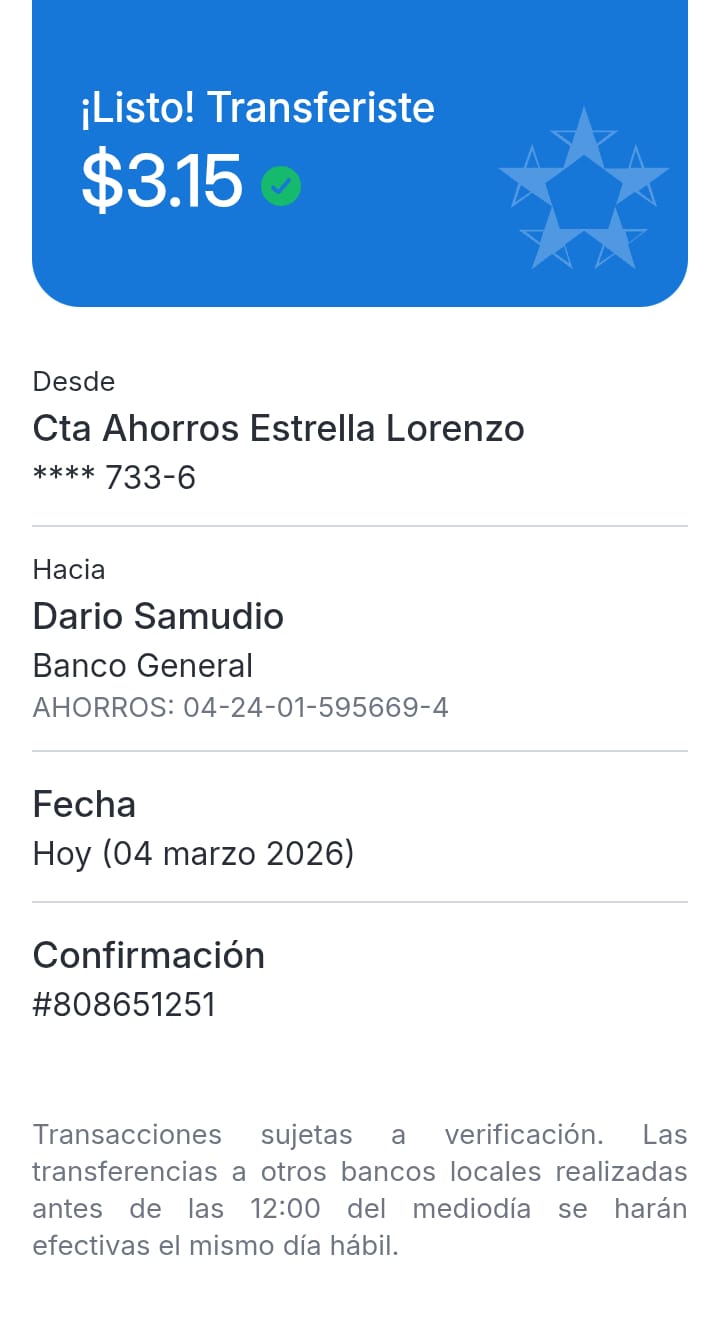Screen dimensions: 720x1328
Task: Click the "Fecha" heading
Action: [x=84, y=803]
